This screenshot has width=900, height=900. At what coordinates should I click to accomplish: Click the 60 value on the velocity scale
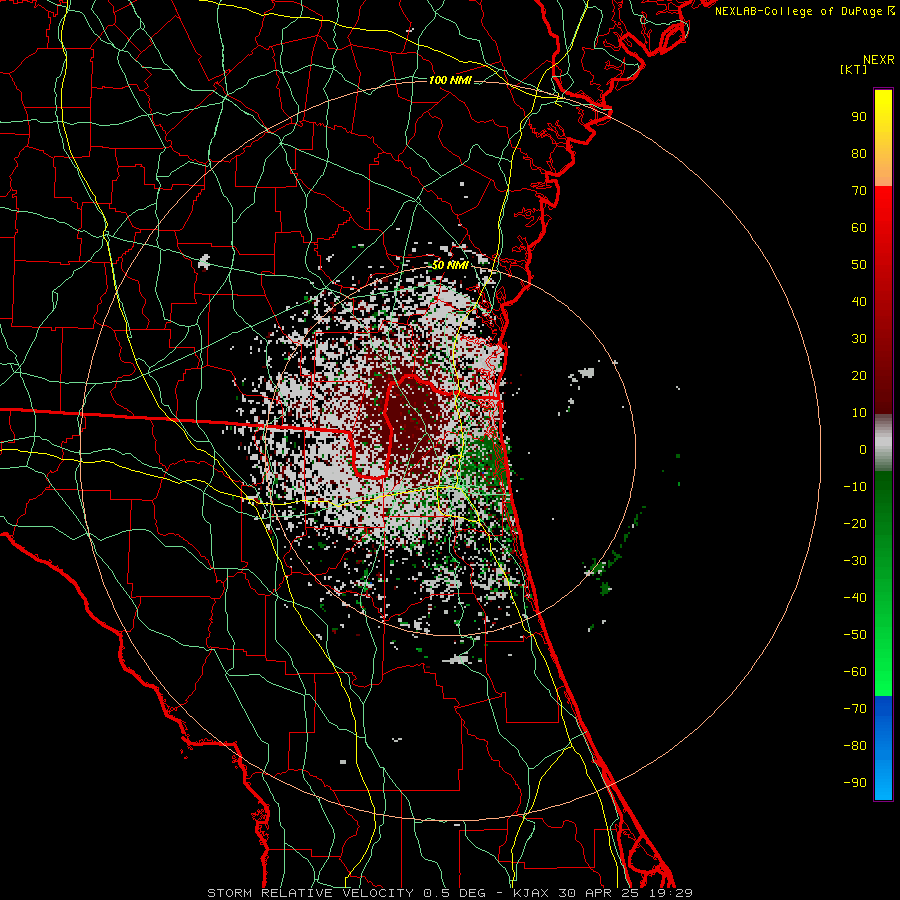tap(859, 228)
